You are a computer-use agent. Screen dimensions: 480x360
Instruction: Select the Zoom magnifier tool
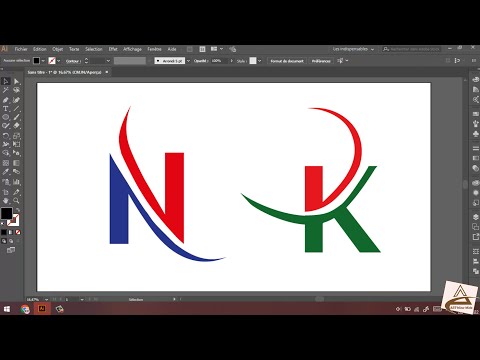16,201
